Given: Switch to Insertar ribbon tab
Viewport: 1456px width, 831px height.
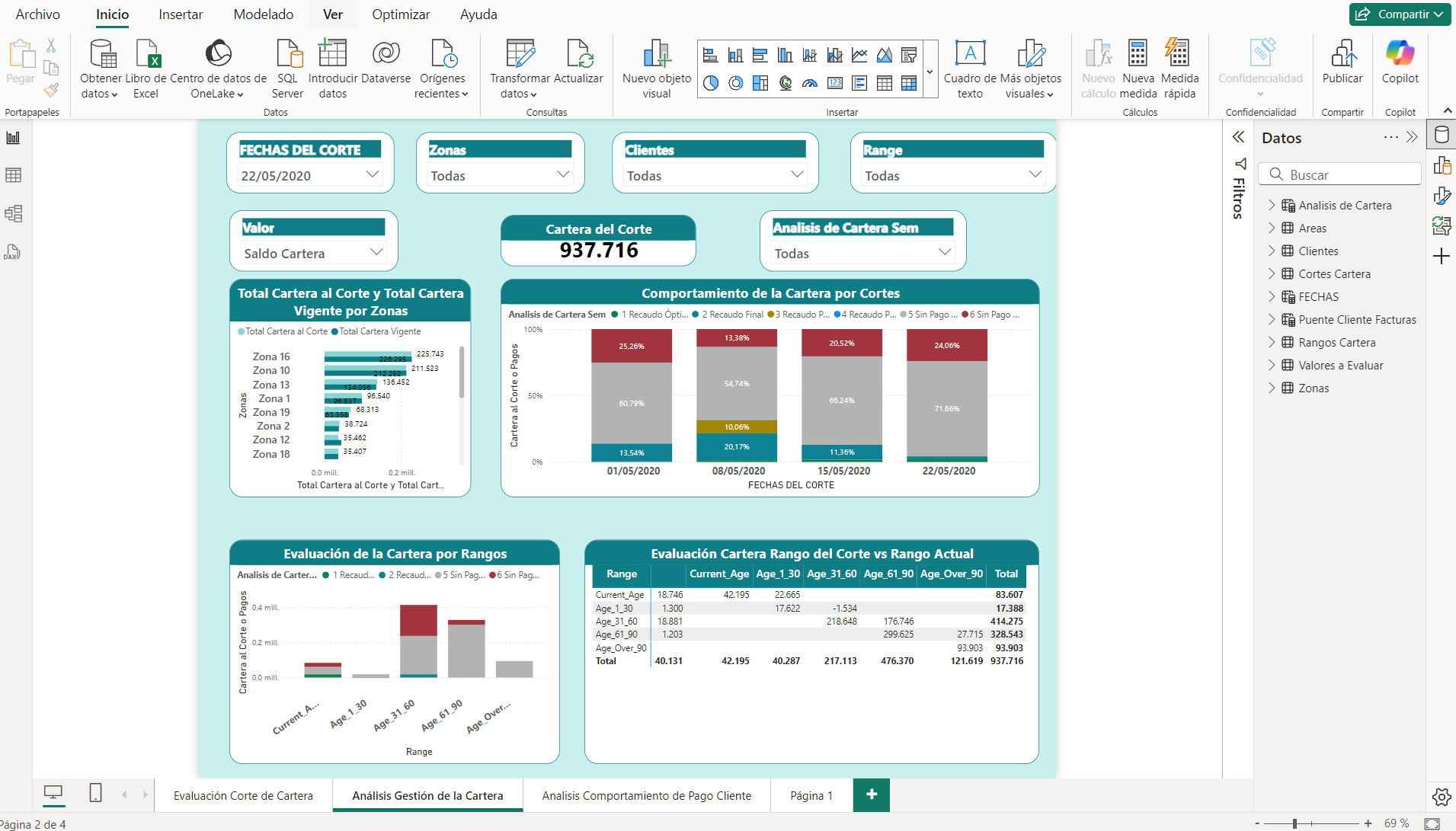Looking at the screenshot, I should (x=181, y=14).
